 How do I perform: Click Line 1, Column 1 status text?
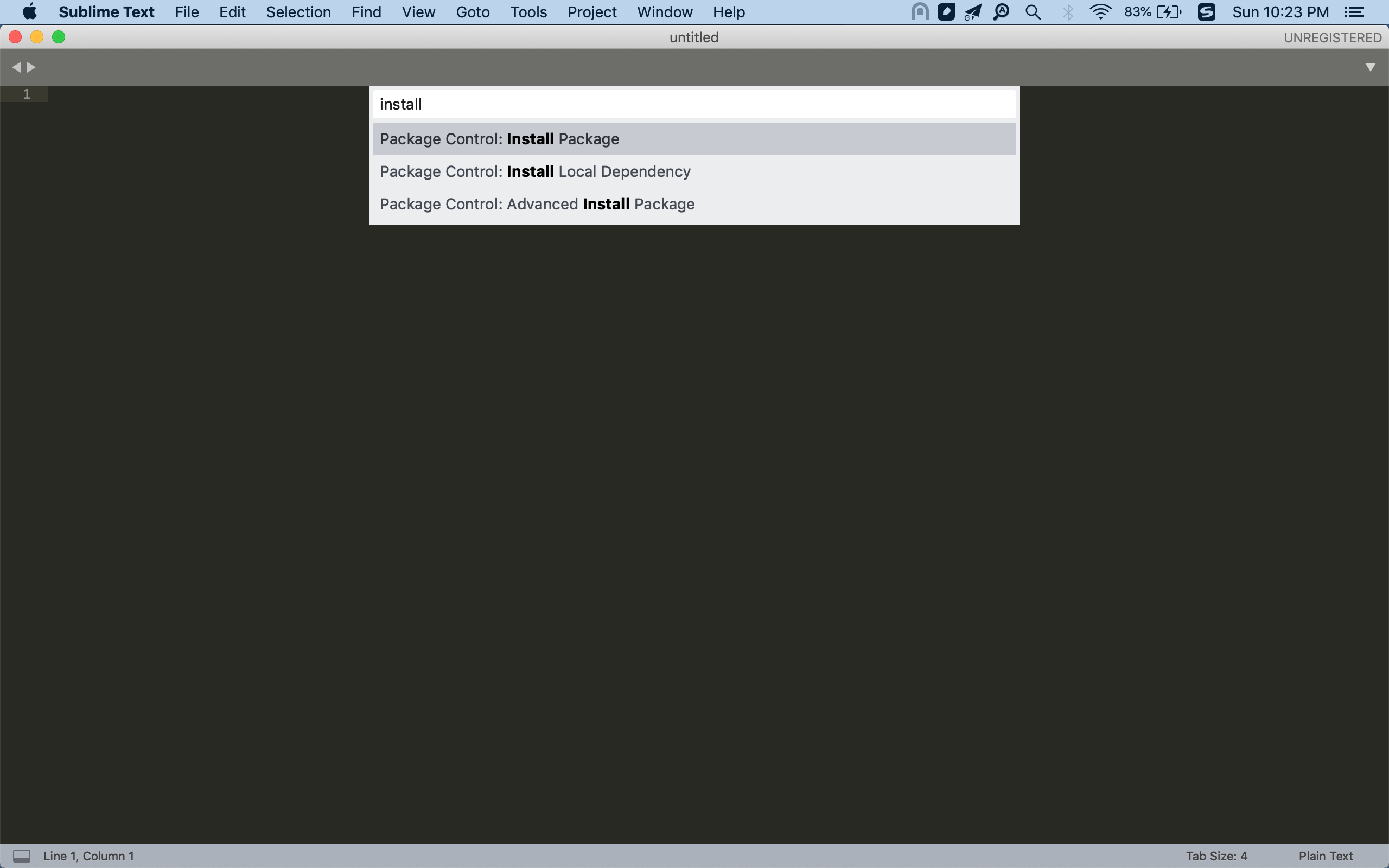88,856
